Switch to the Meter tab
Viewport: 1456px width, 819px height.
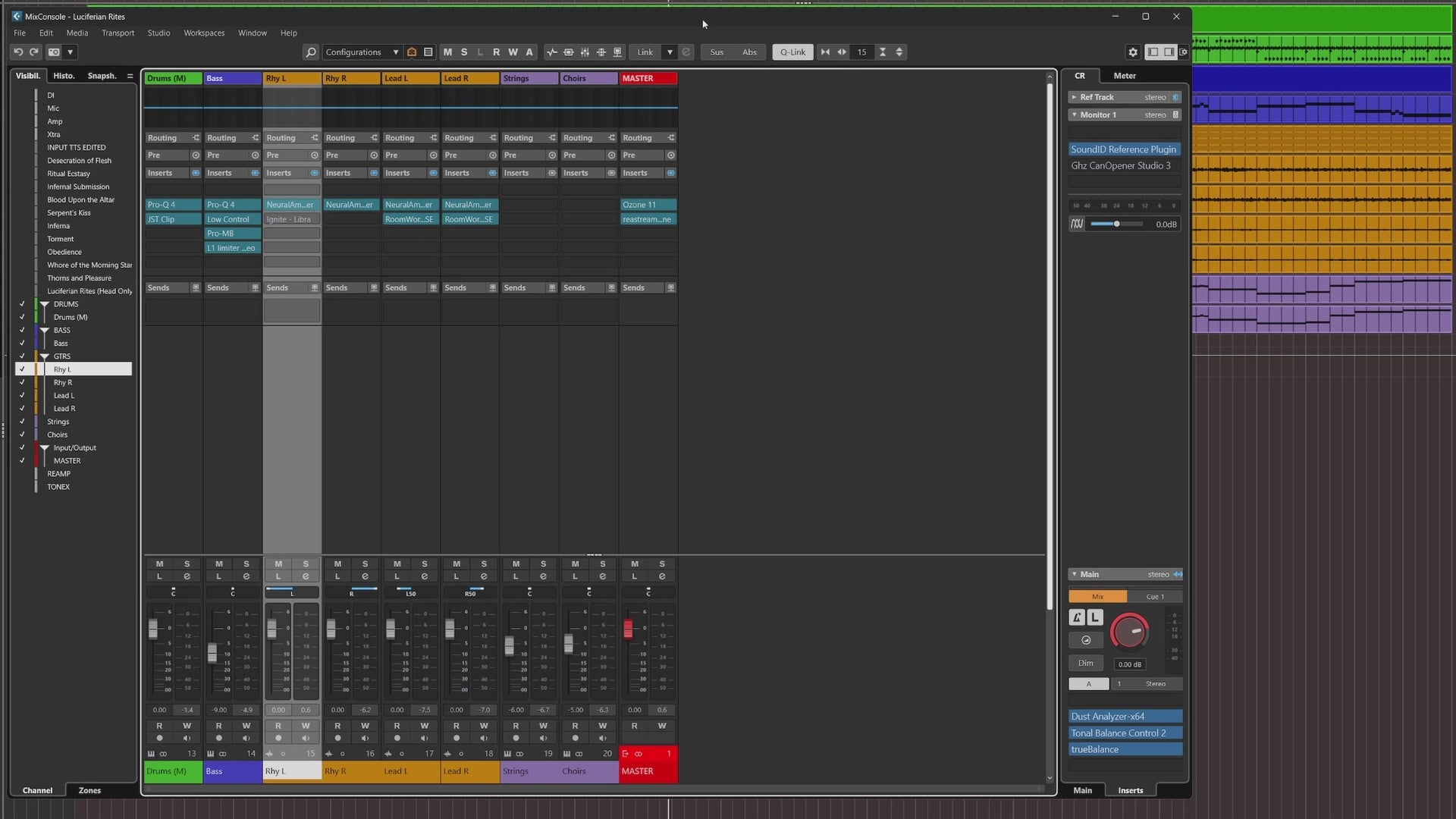click(x=1124, y=75)
